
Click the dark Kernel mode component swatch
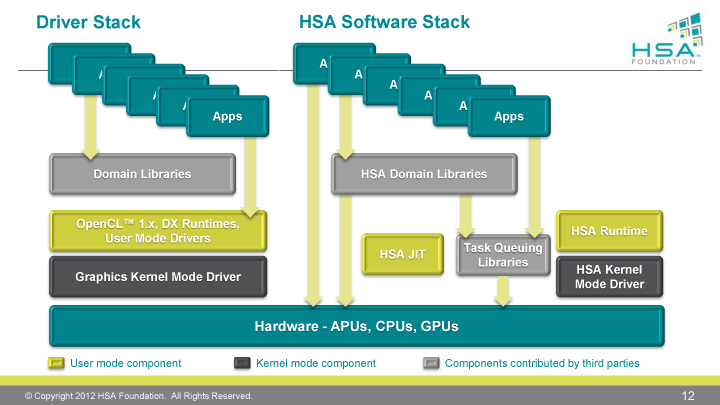241,363
